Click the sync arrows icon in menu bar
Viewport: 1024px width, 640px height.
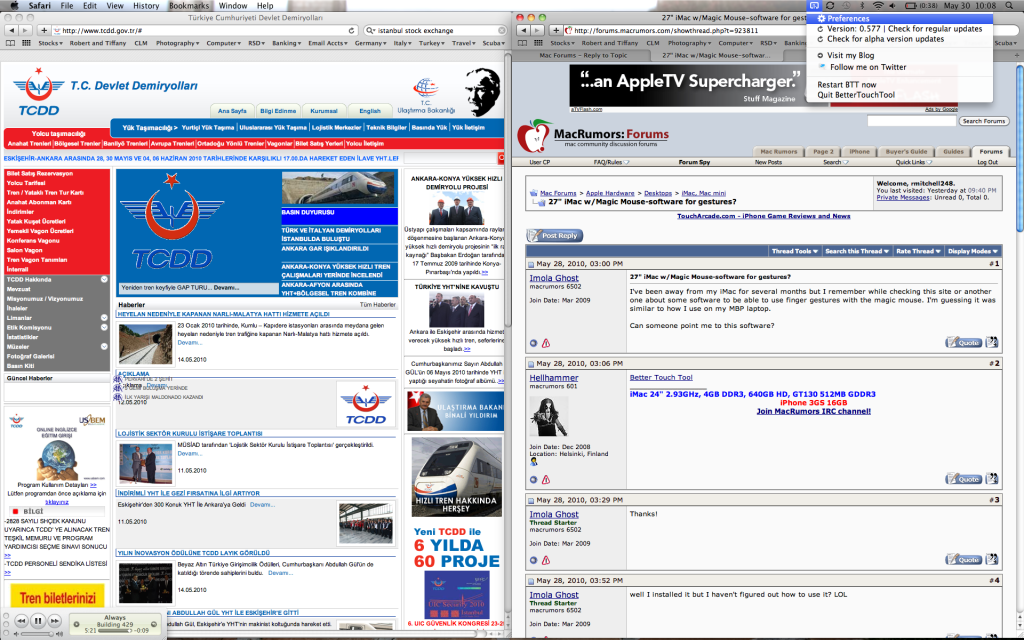[830, 5]
